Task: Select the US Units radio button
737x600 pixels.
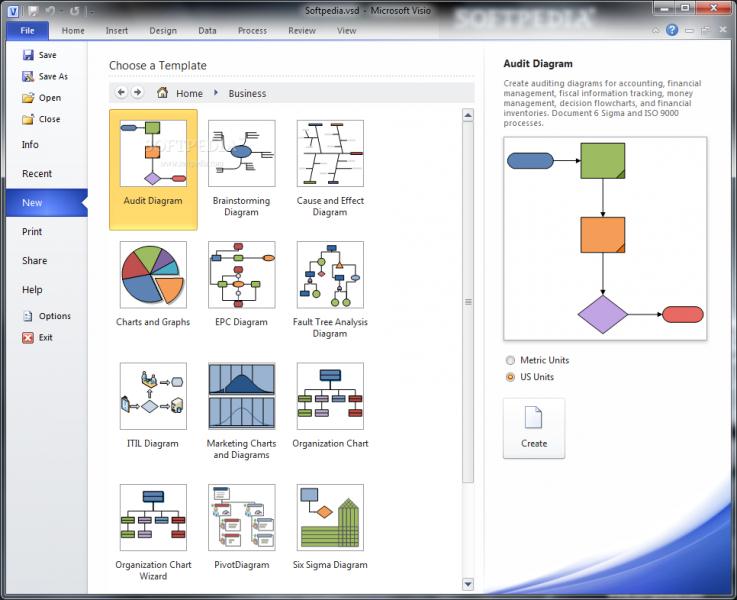Action: pos(511,377)
